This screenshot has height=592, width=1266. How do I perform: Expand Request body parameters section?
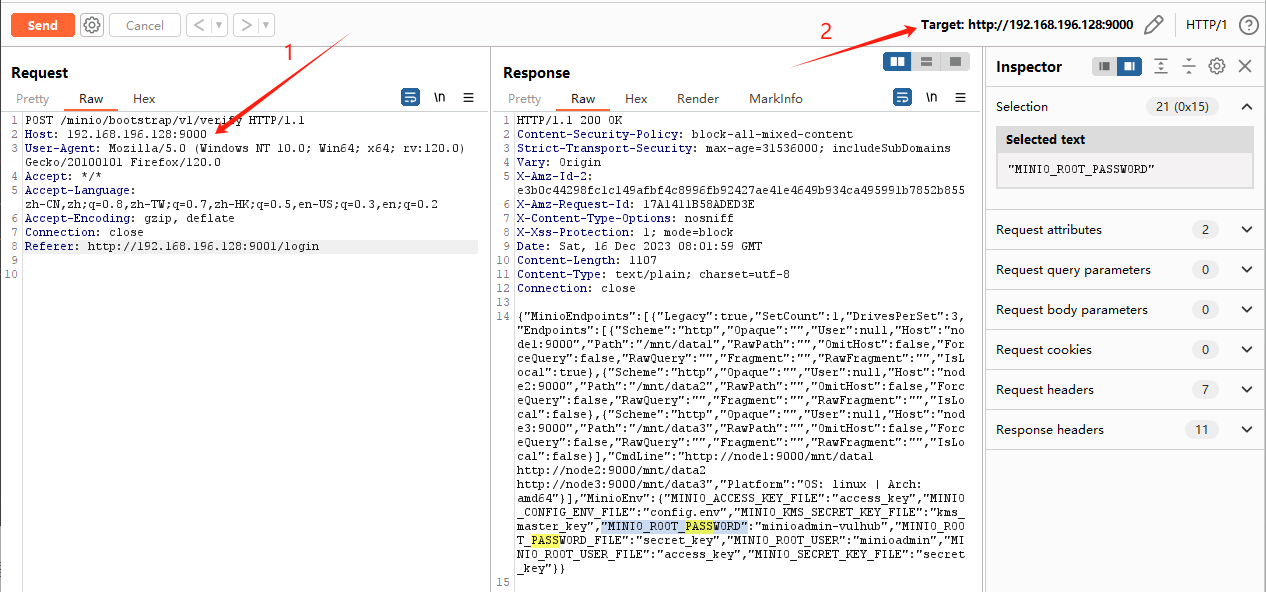1246,310
